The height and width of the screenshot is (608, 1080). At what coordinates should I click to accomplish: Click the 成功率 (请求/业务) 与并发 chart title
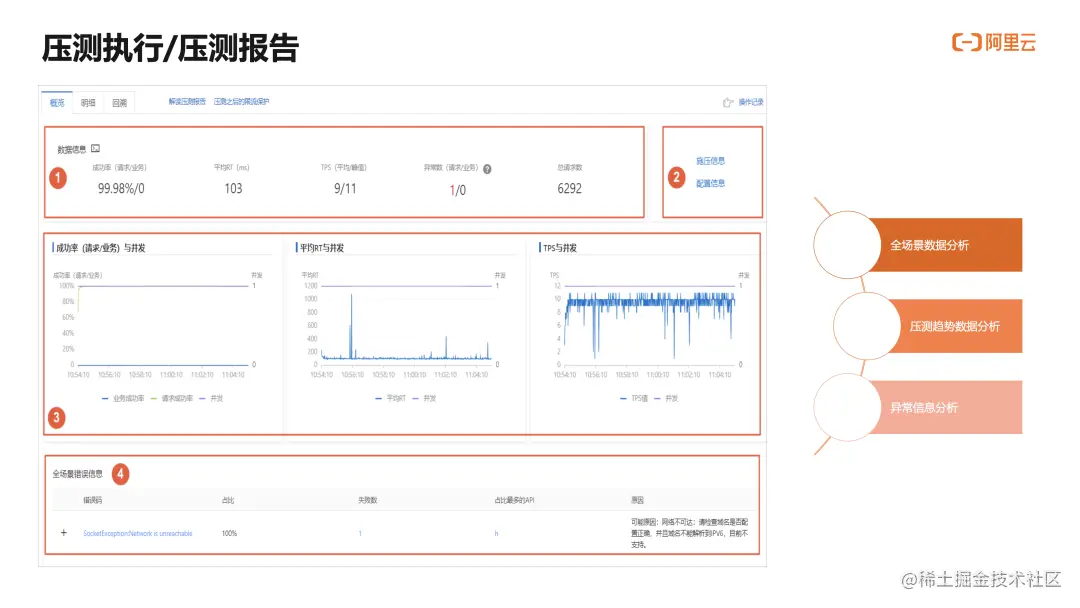pos(101,248)
